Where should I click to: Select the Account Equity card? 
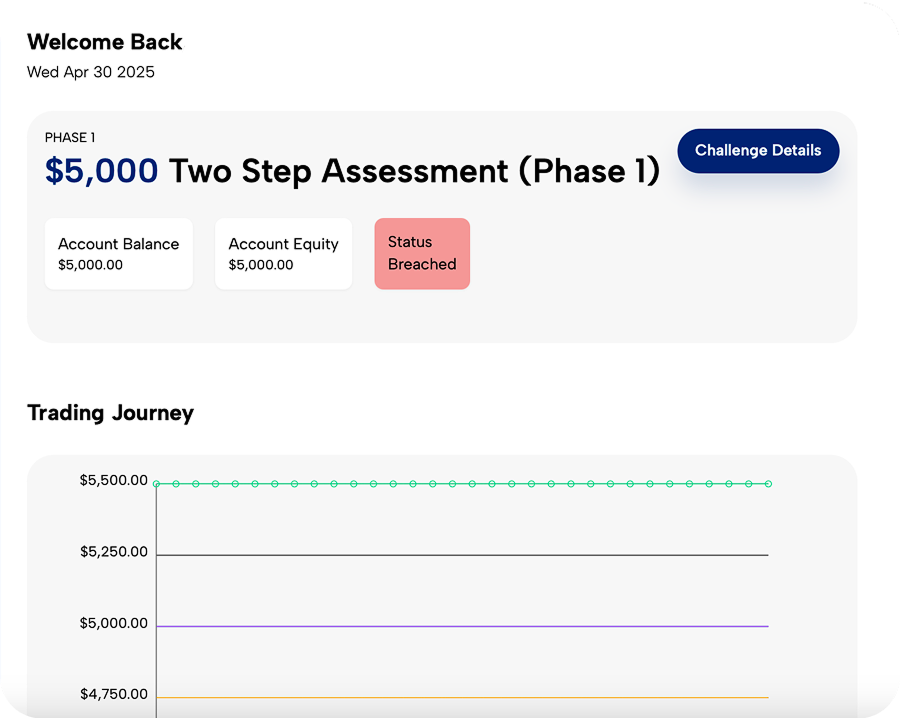point(283,254)
